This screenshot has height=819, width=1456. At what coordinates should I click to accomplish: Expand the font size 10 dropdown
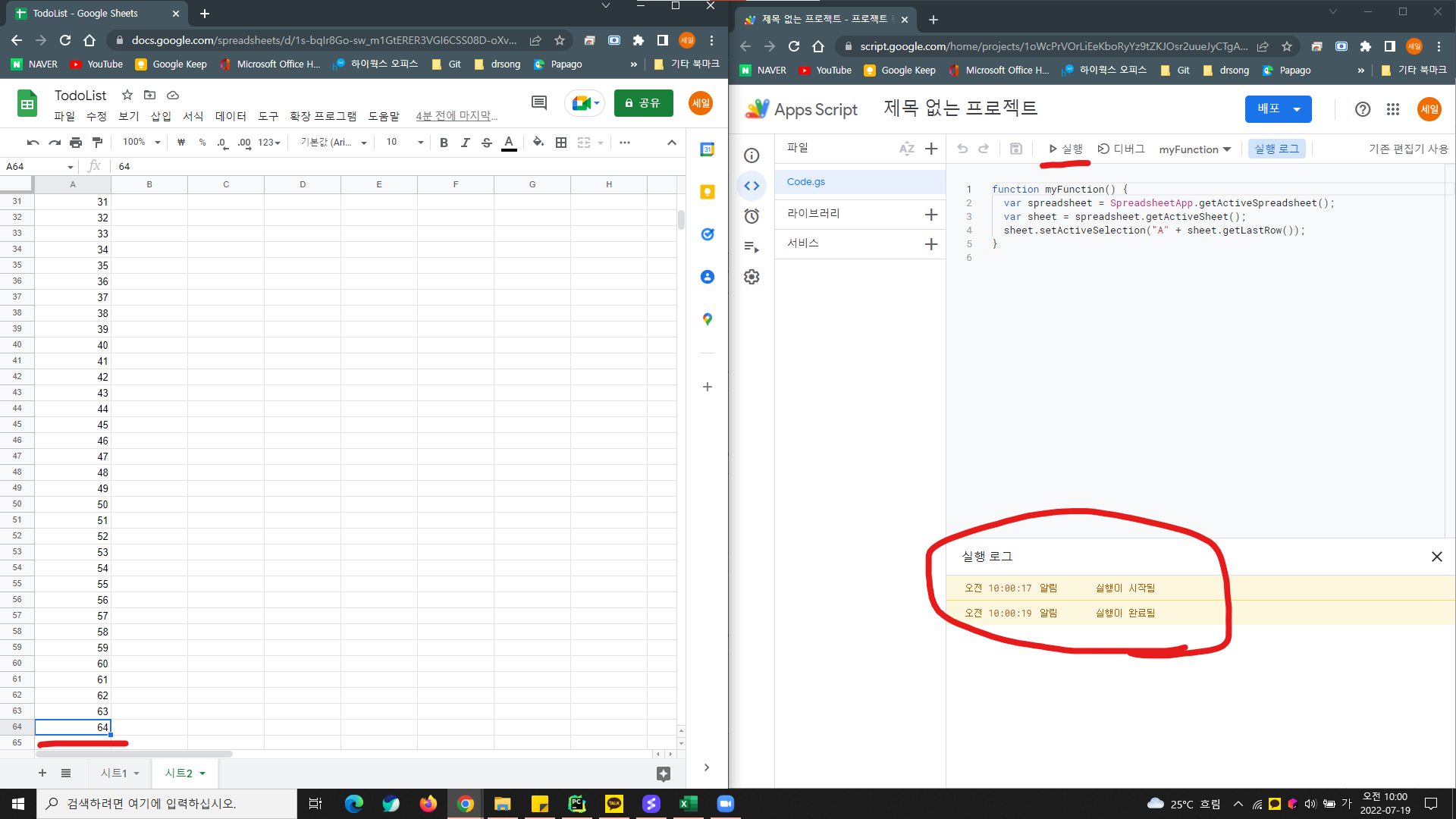tap(405, 142)
